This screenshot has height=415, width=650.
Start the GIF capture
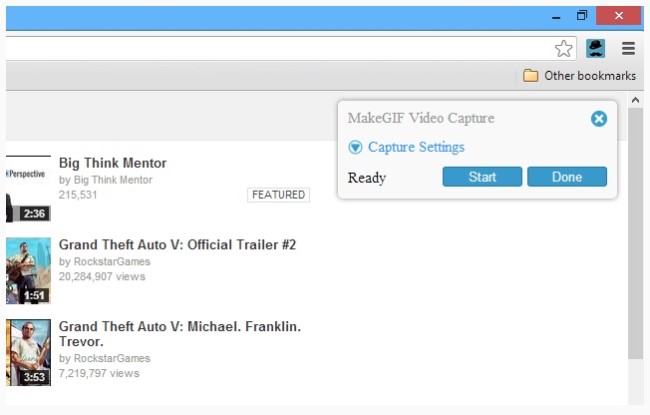482,177
